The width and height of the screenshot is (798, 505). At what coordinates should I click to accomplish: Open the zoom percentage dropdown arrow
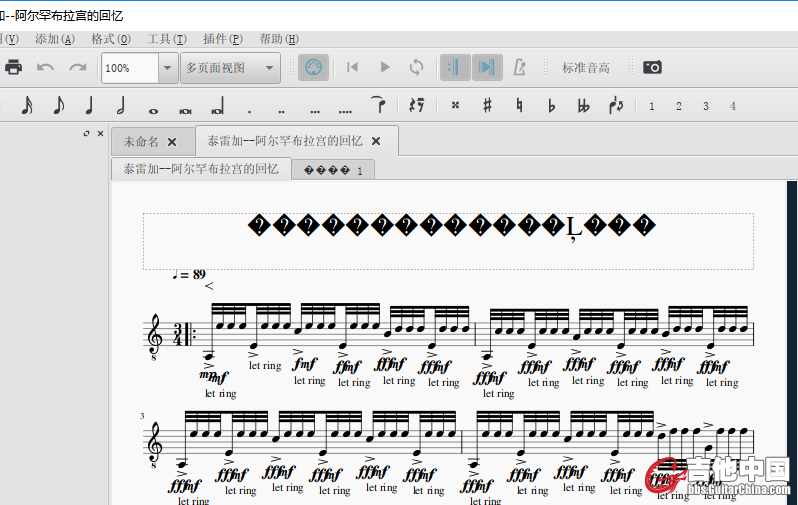click(x=167, y=68)
